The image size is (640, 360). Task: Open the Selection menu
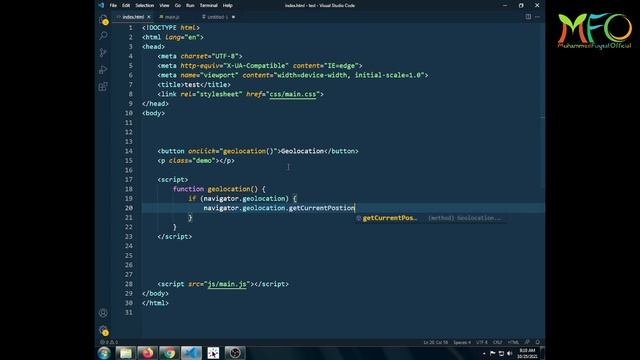(x=144, y=5)
